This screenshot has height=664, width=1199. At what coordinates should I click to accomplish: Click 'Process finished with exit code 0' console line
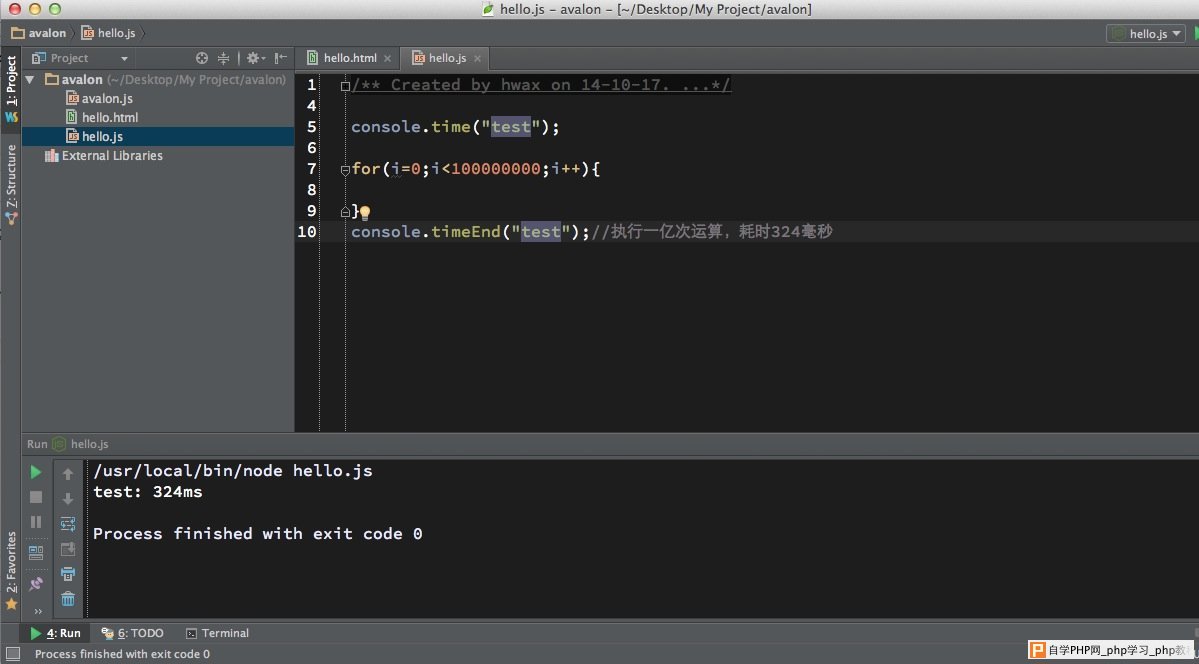(x=258, y=533)
